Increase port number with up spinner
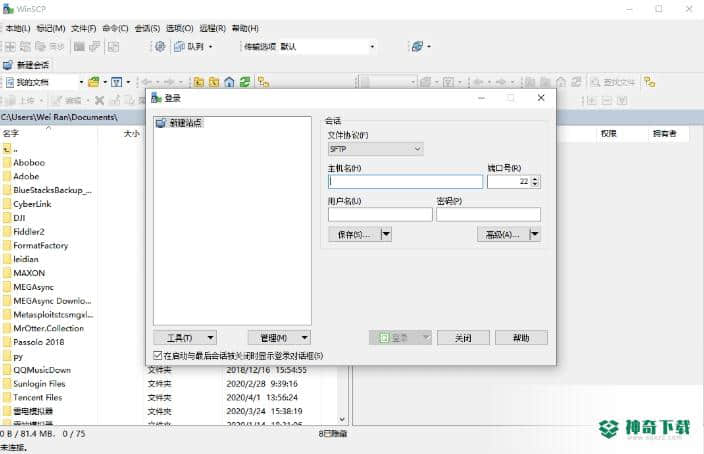The image size is (704, 454). pyautogui.click(x=535, y=179)
